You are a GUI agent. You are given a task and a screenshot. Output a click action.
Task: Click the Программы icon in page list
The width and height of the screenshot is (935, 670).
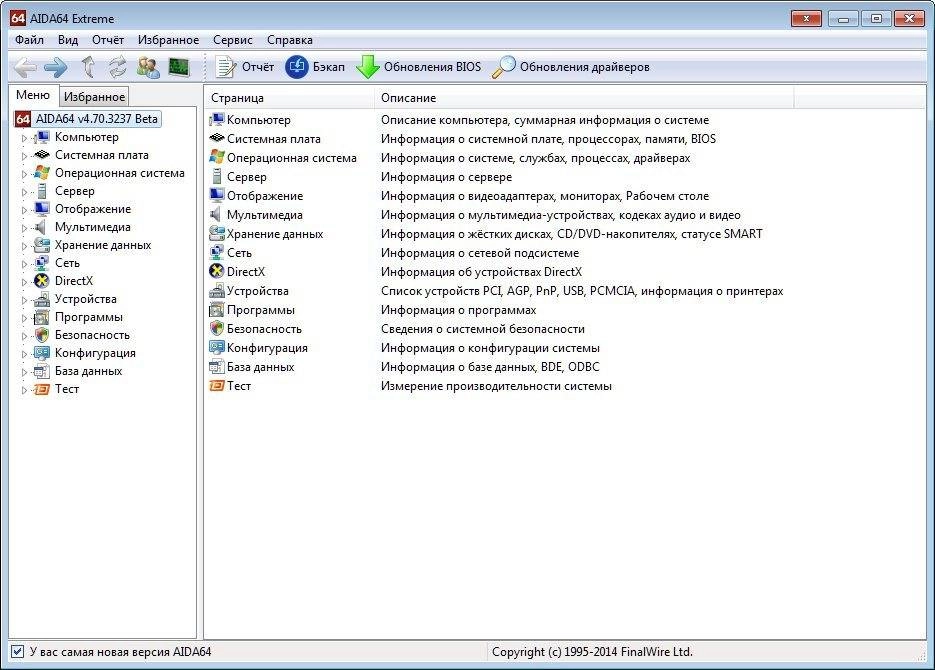click(x=216, y=310)
